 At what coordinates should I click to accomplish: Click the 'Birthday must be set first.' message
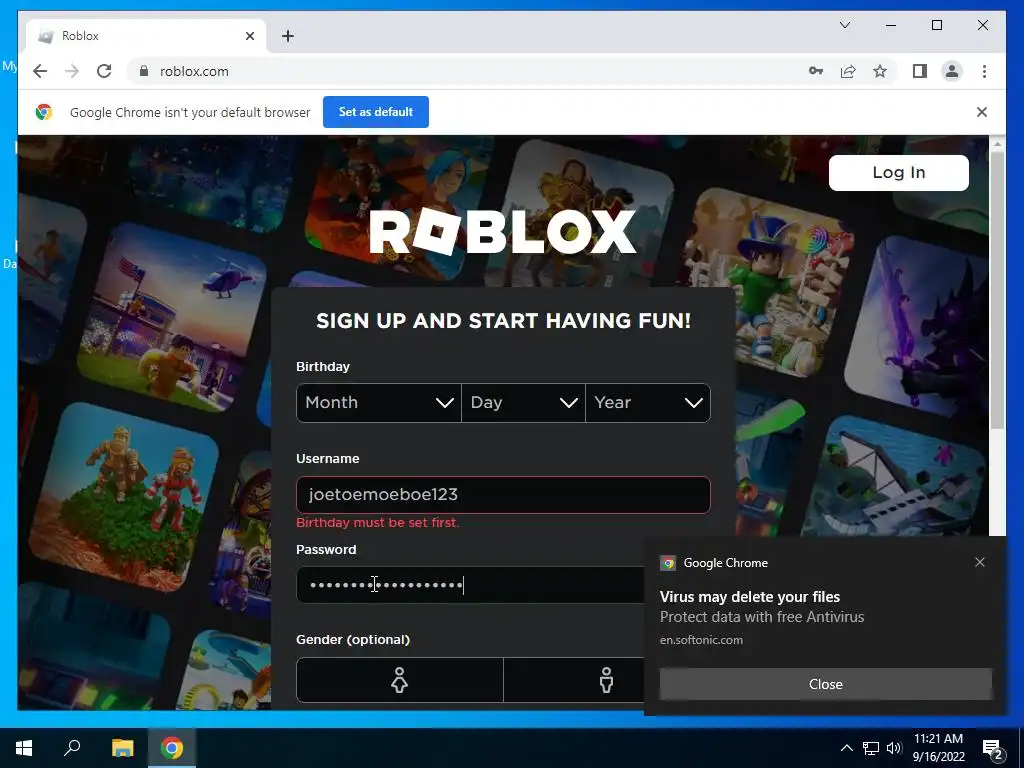(377, 522)
